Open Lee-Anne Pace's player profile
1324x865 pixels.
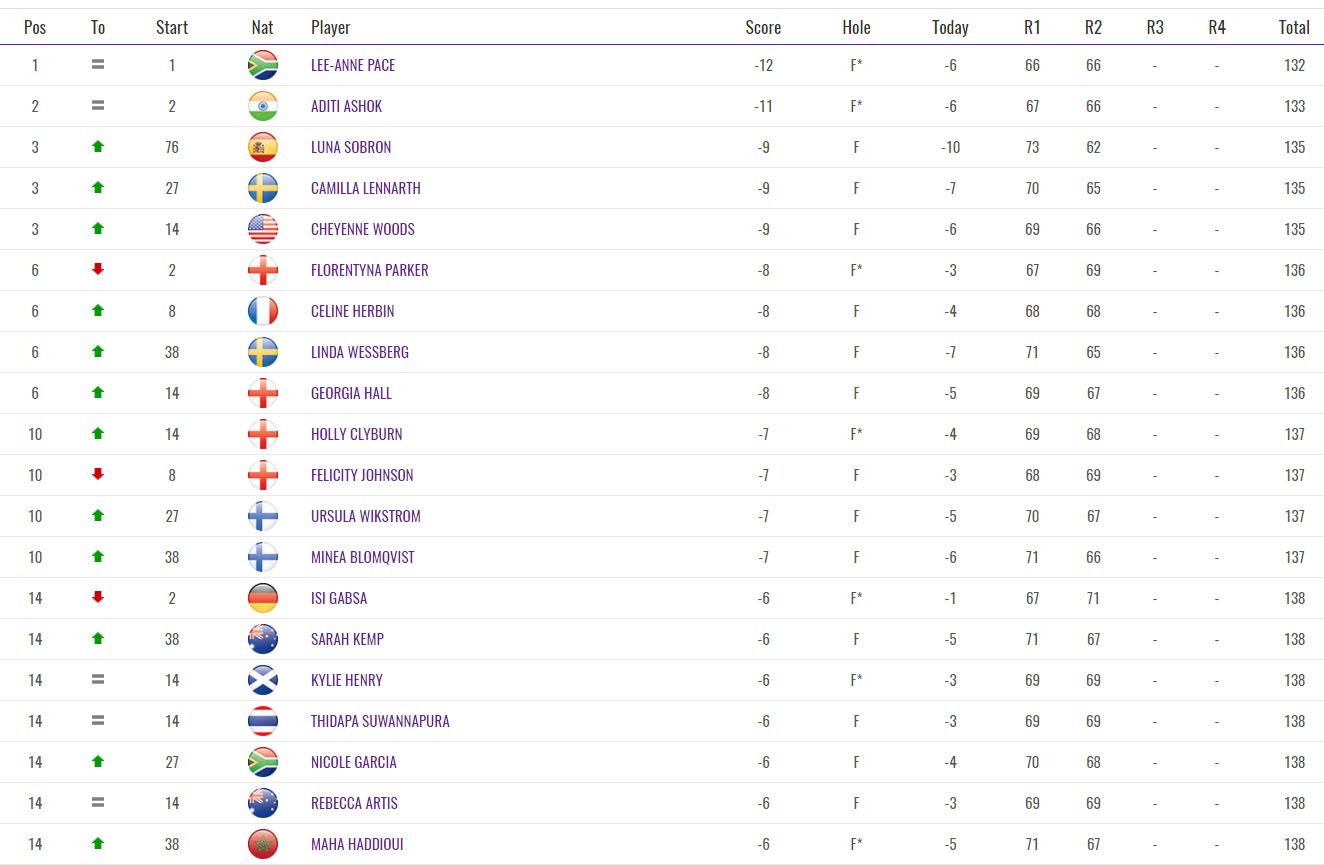353,65
